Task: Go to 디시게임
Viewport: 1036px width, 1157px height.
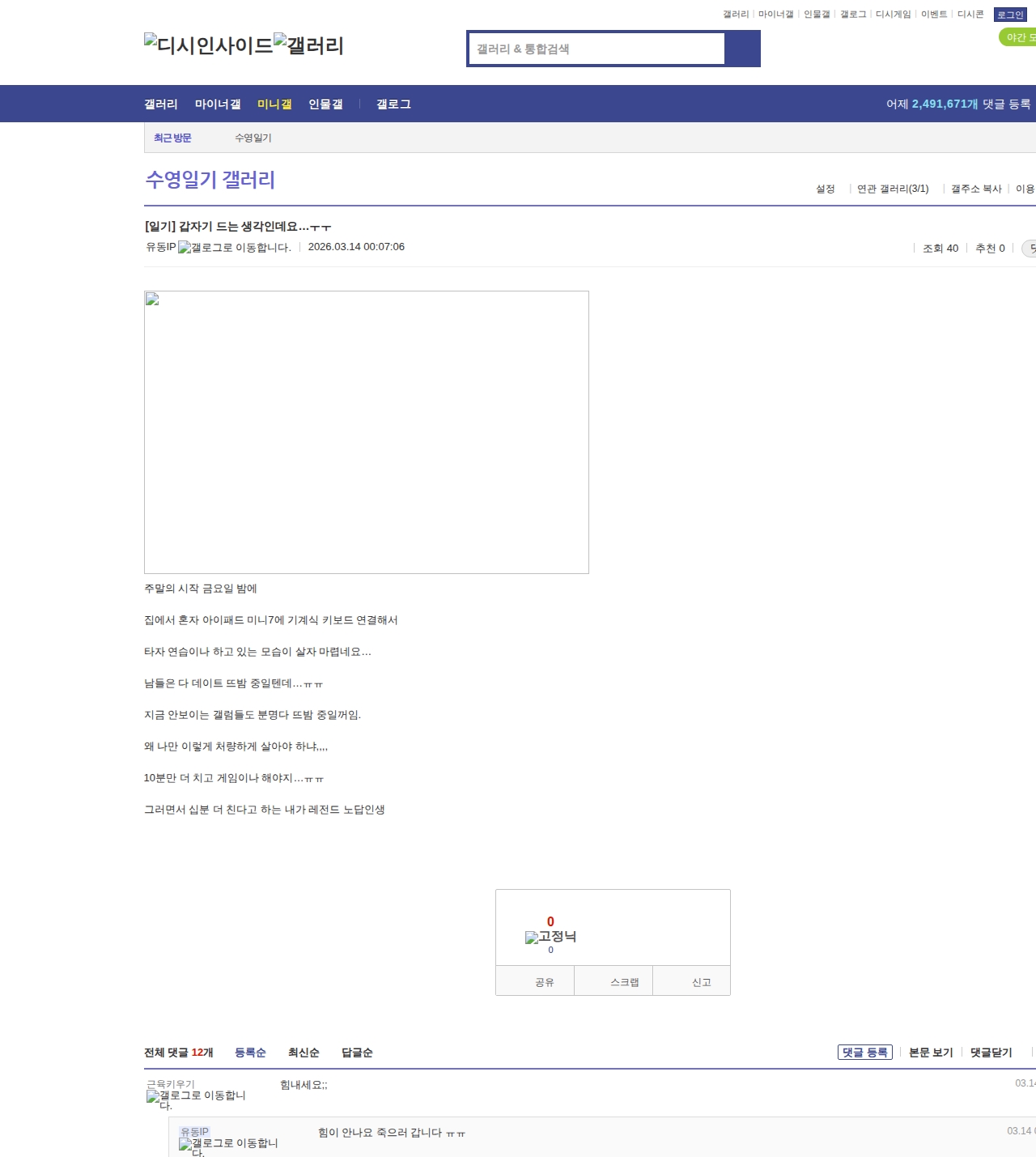Action: pyautogui.click(x=894, y=15)
